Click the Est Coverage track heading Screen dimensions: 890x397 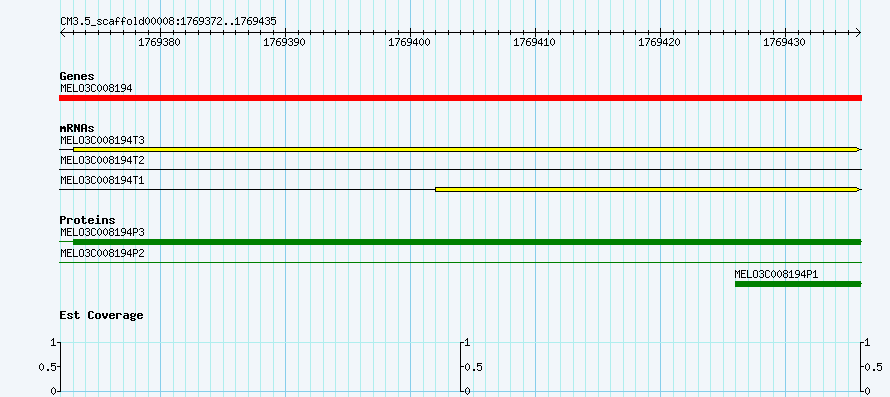pos(102,315)
